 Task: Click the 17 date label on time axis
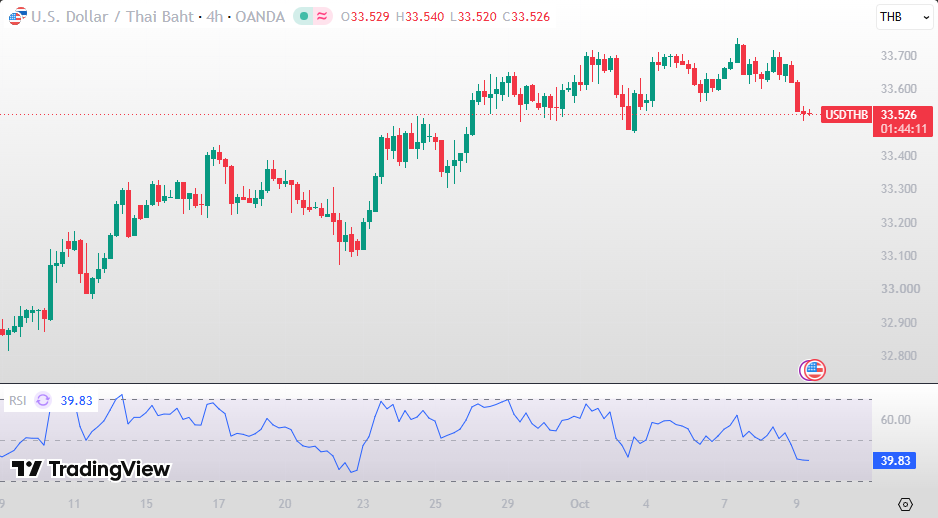(218, 504)
